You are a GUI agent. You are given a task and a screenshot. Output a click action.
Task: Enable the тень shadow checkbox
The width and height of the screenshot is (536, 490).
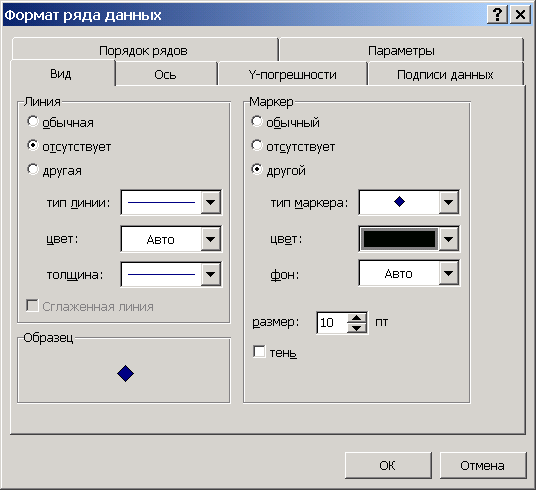coord(259,352)
